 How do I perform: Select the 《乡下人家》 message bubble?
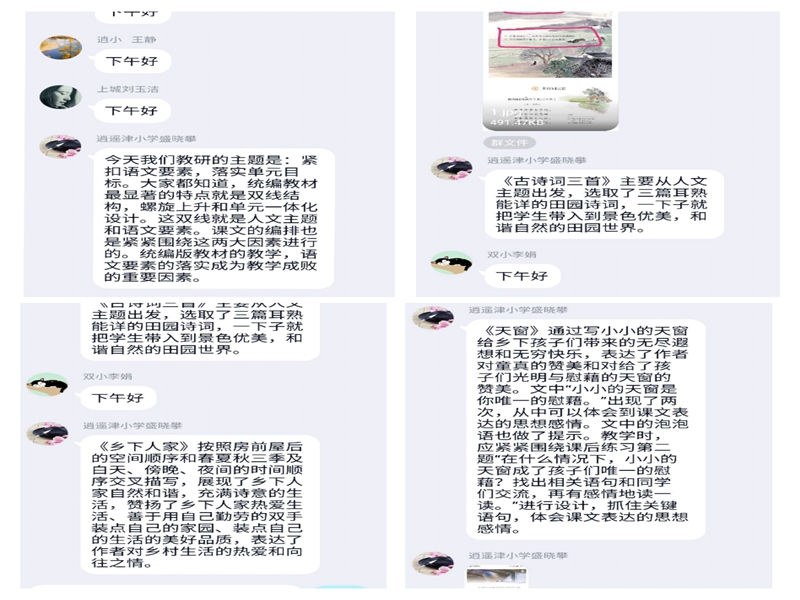pos(200,505)
